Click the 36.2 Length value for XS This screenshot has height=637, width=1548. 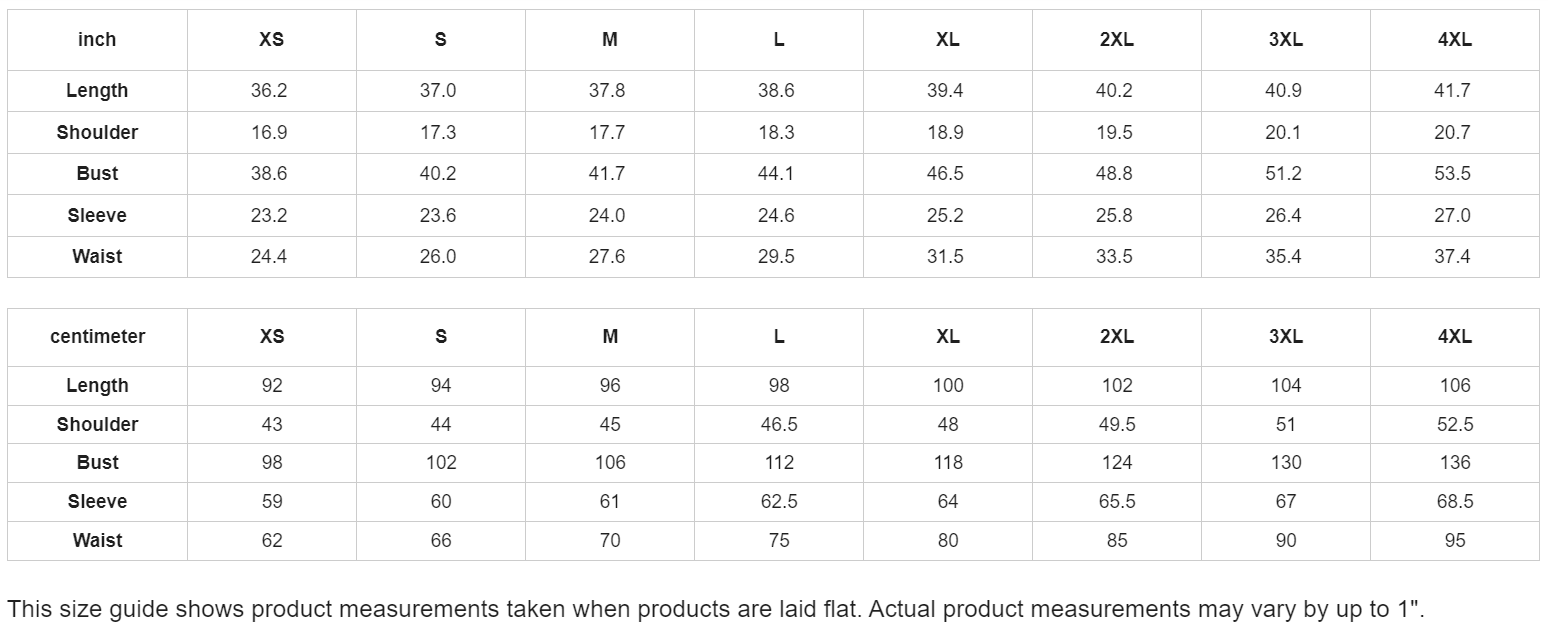point(269,91)
